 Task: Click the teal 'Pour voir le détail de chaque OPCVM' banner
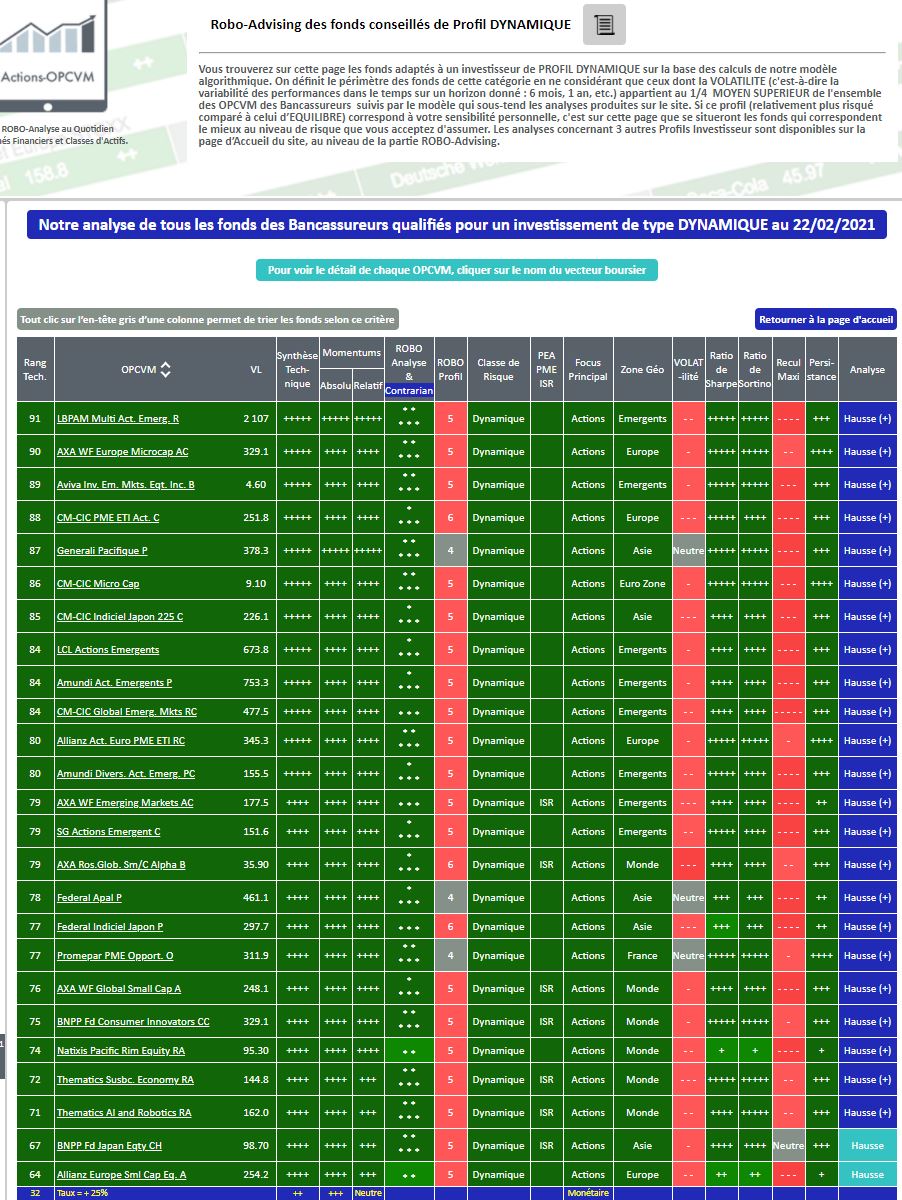(x=457, y=270)
